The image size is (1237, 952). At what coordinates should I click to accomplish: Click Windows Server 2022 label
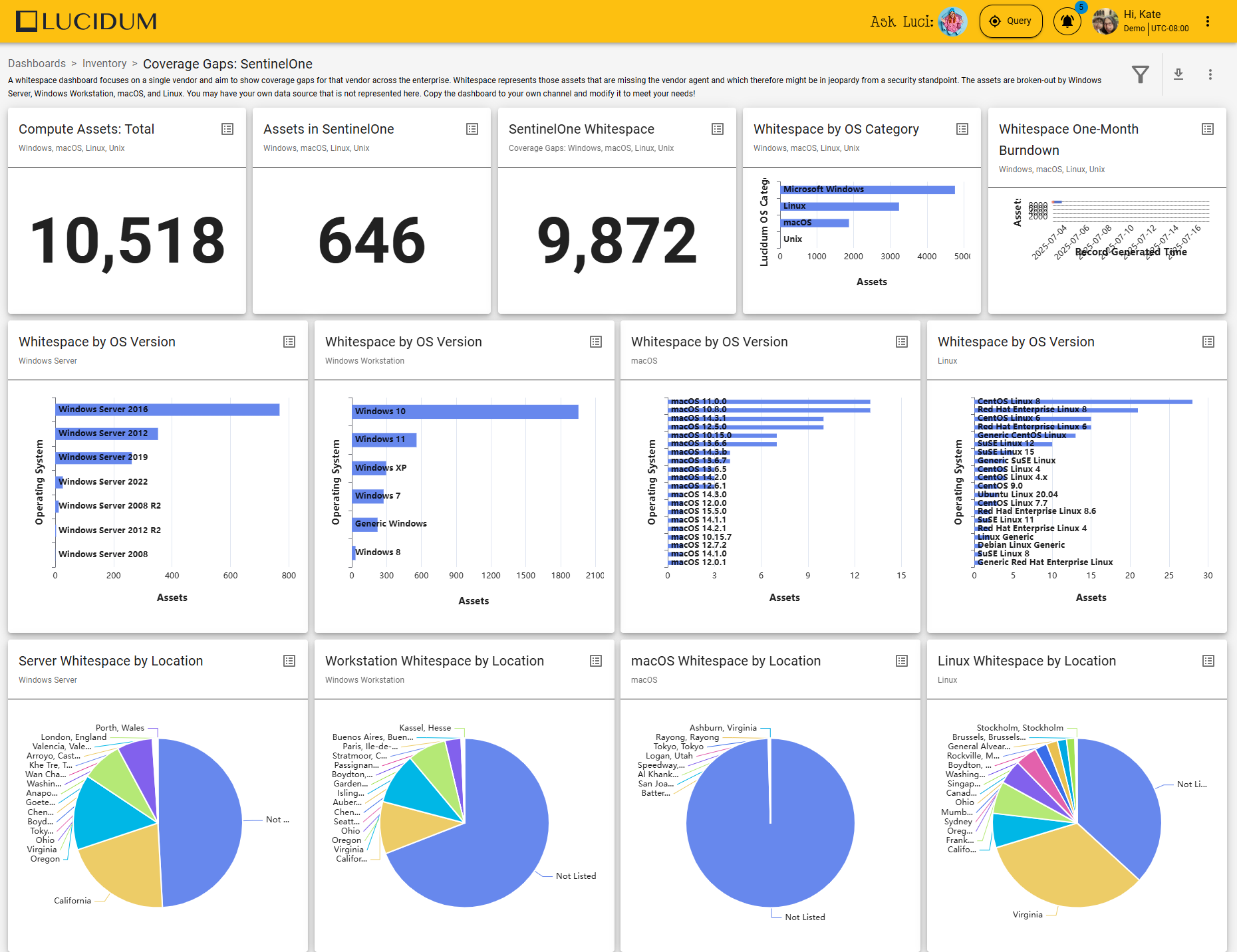click(103, 482)
